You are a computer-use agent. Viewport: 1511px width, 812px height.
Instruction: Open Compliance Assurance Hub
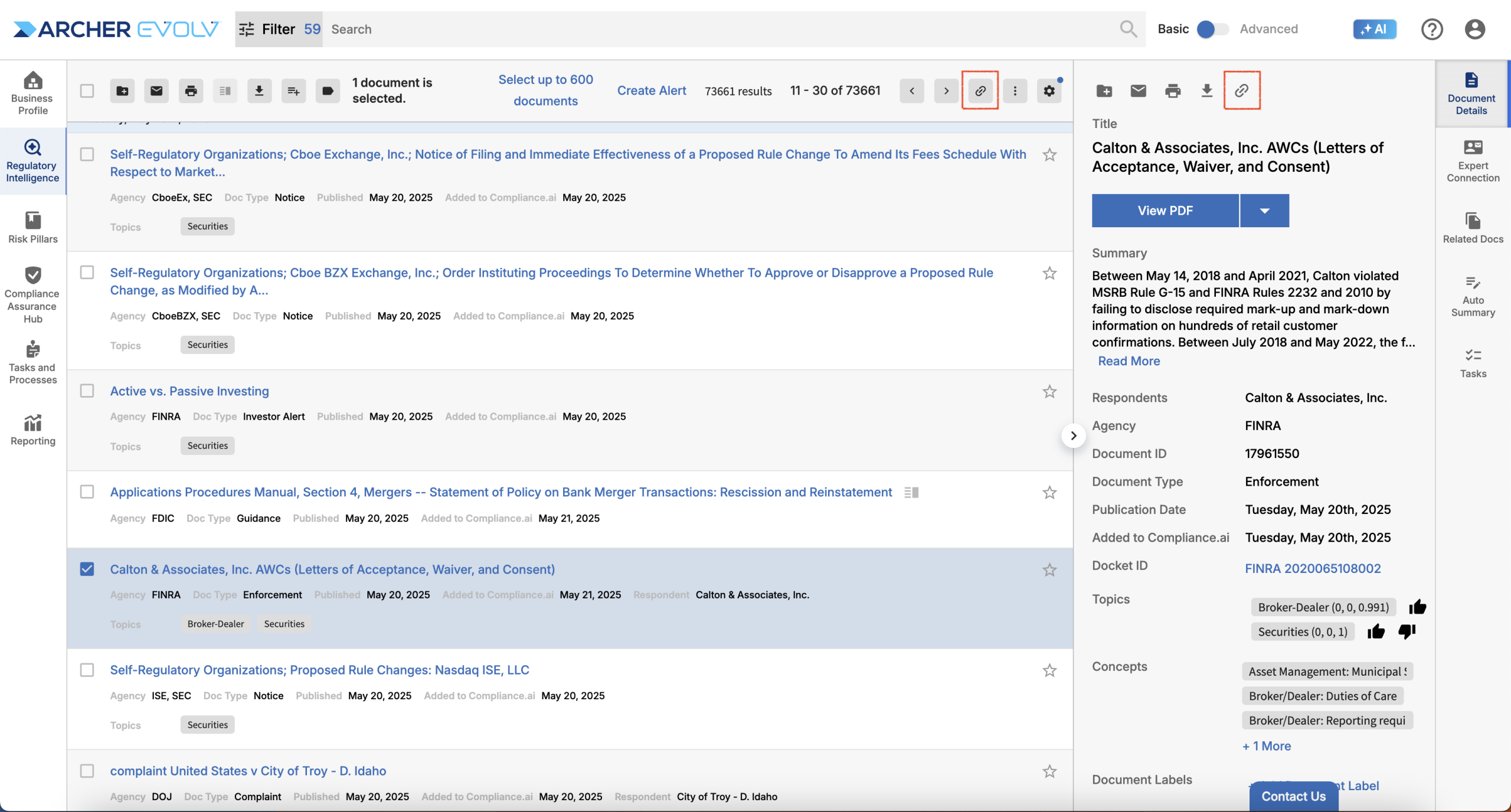coord(32,294)
